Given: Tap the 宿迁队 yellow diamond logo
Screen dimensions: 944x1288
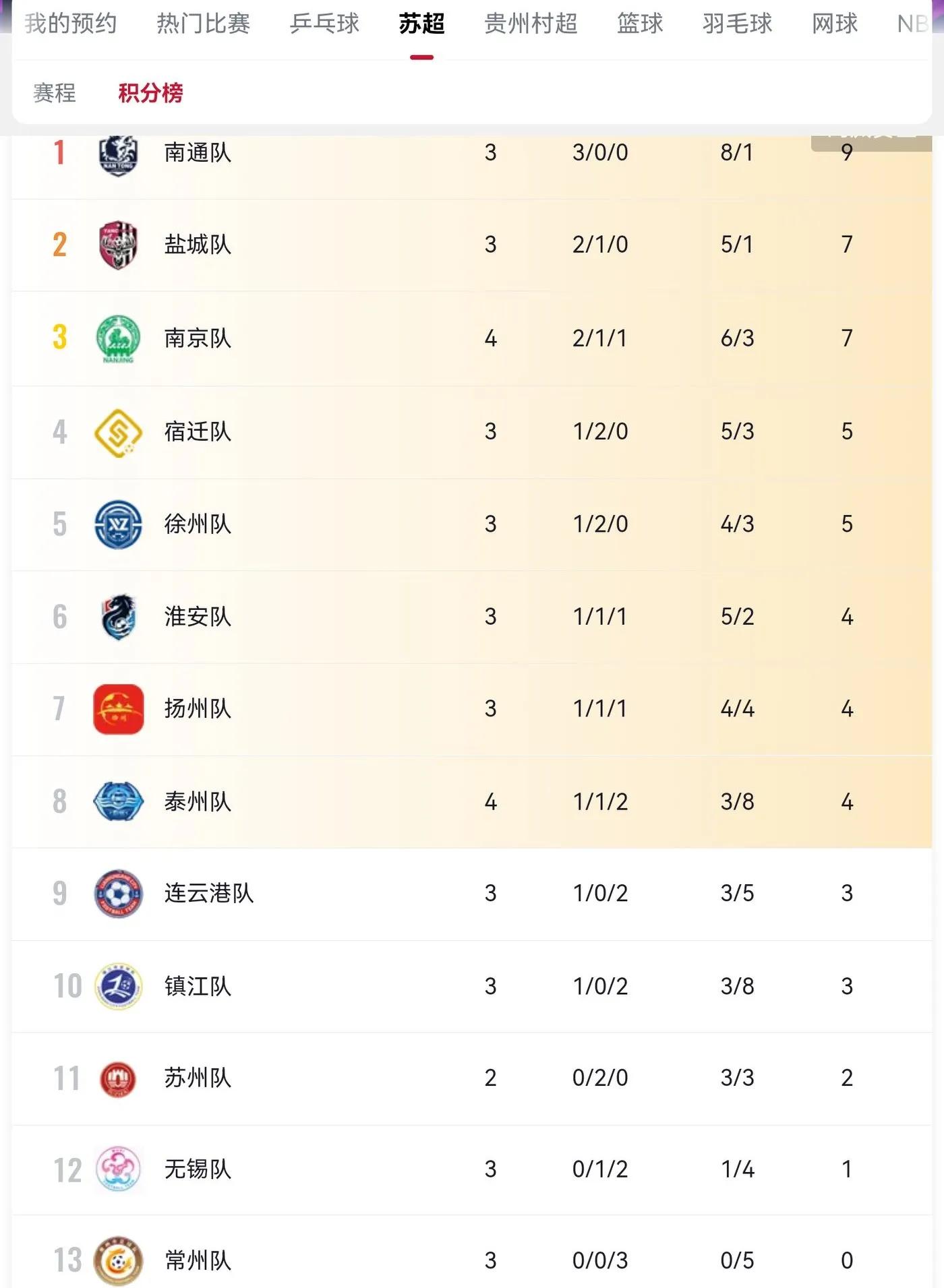Looking at the screenshot, I should pyautogui.click(x=118, y=432).
